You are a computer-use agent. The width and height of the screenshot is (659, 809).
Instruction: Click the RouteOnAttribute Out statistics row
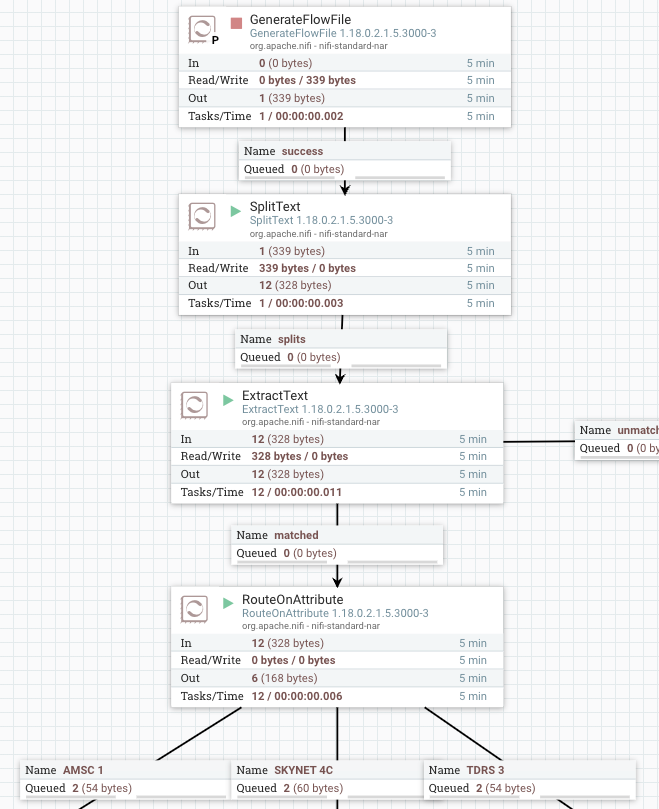click(337, 678)
